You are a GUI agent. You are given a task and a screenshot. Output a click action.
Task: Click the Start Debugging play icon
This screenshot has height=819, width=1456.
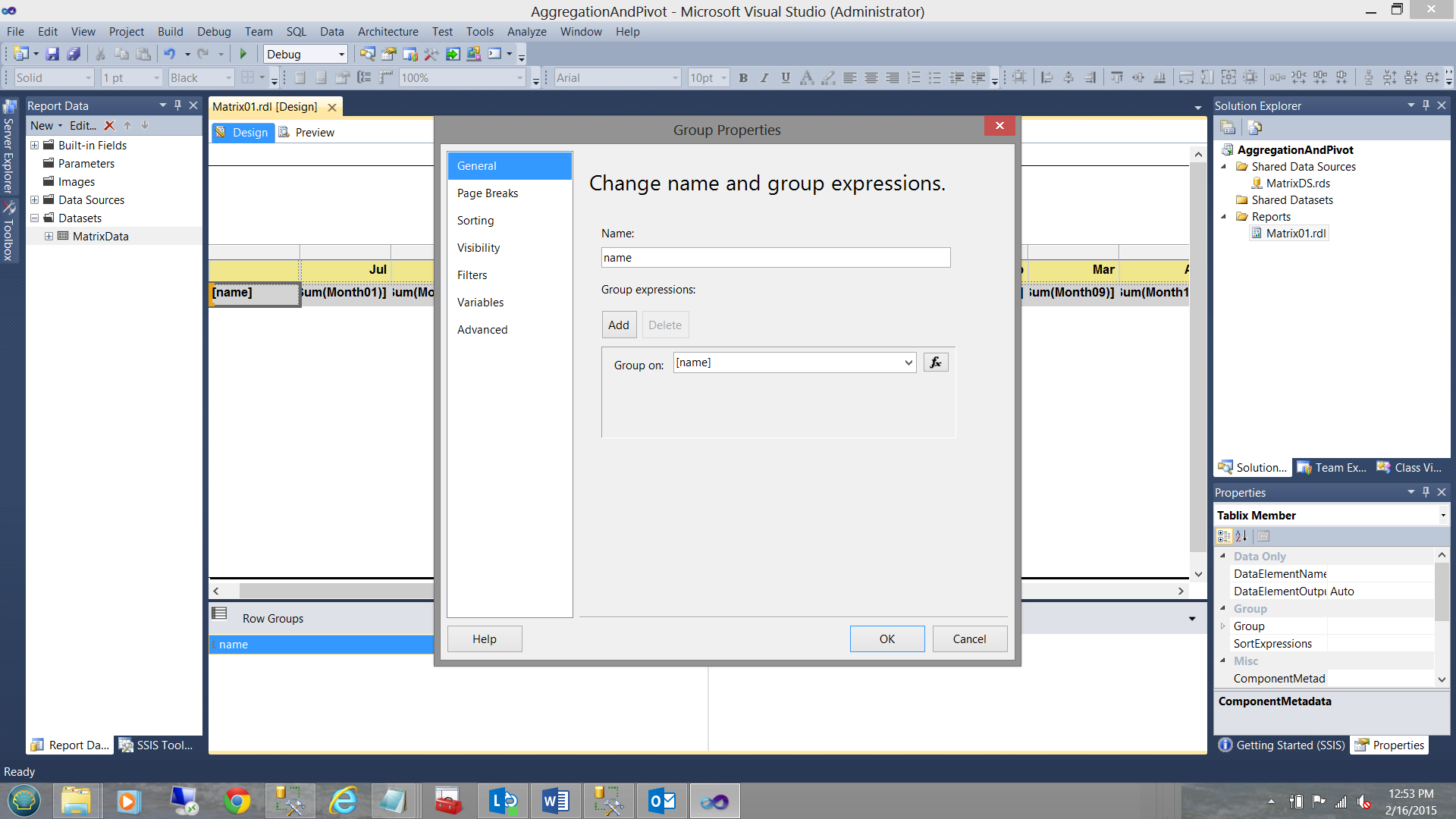pos(243,54)
